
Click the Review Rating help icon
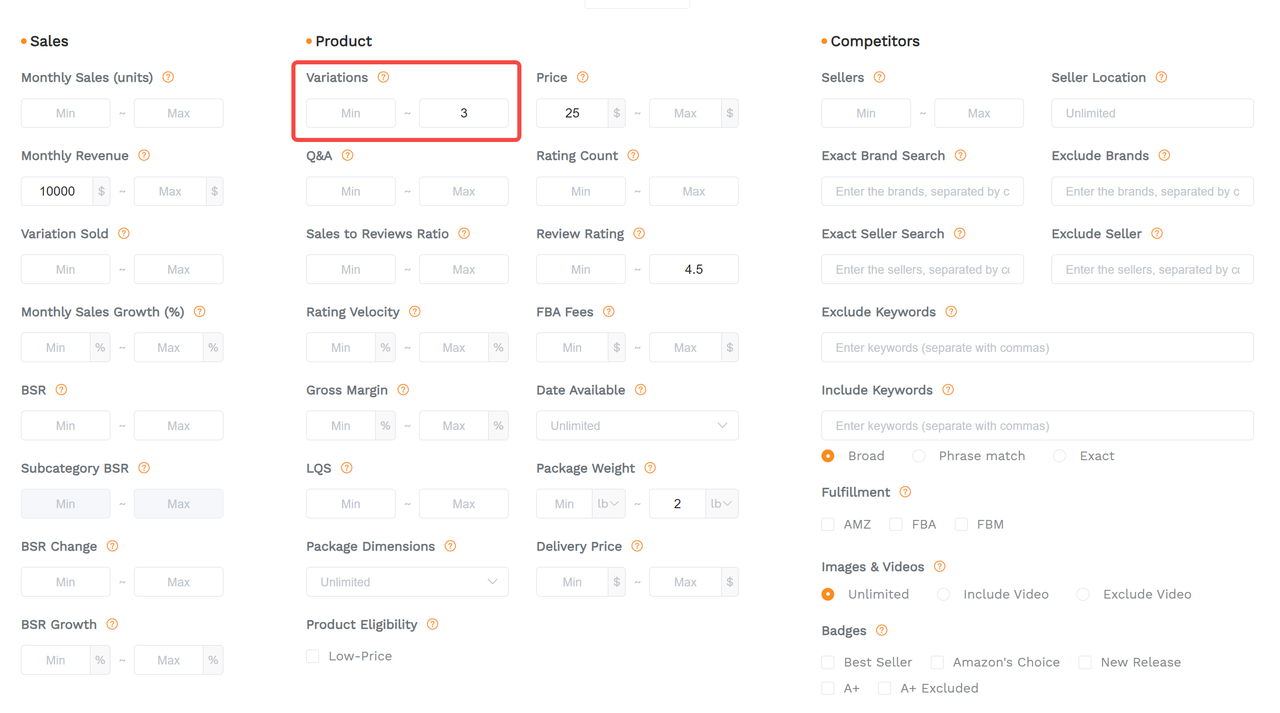(x=638, y=234)
